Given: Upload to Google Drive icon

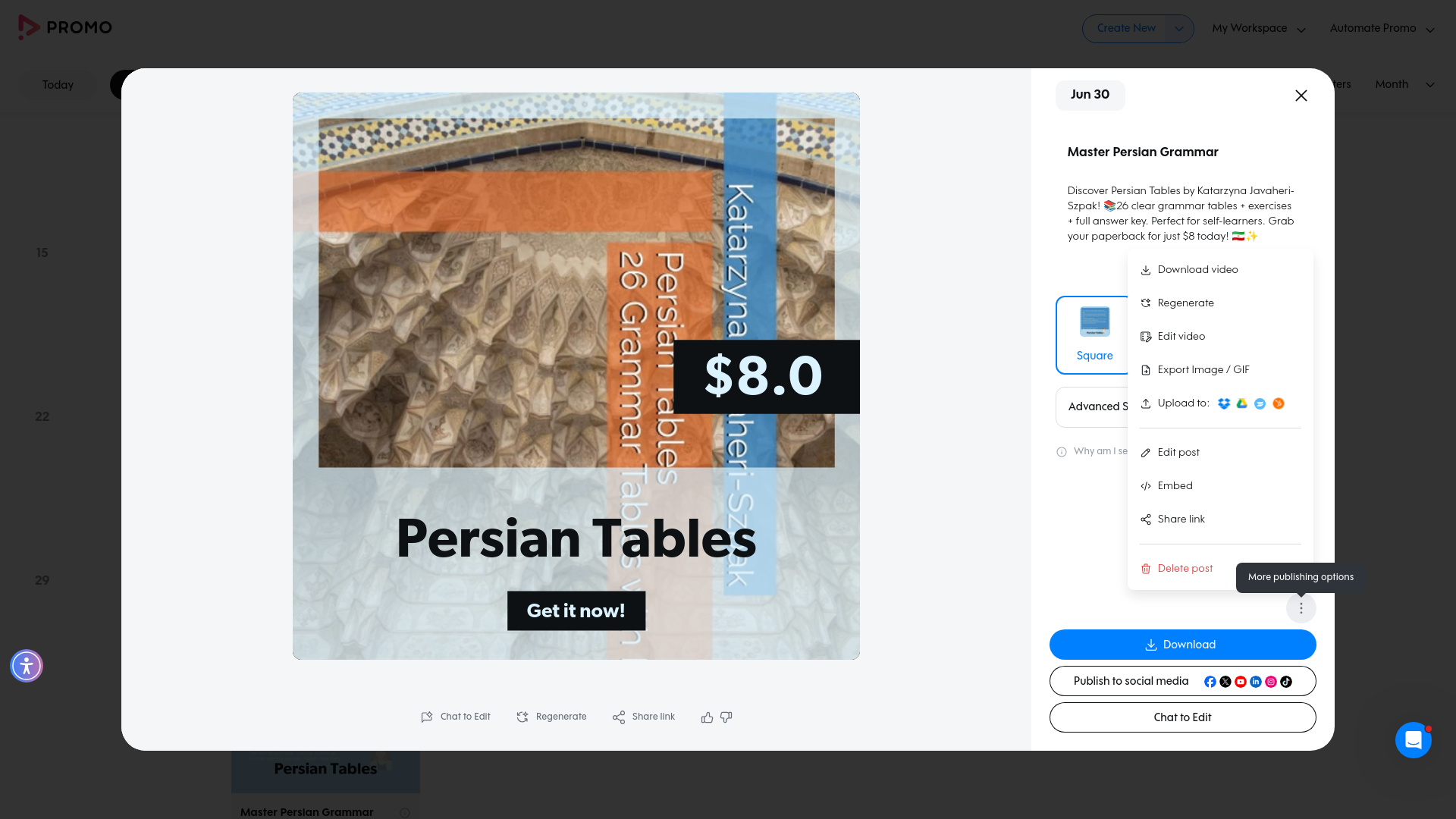Looking at the screenshot, I should click(1242, 403).
